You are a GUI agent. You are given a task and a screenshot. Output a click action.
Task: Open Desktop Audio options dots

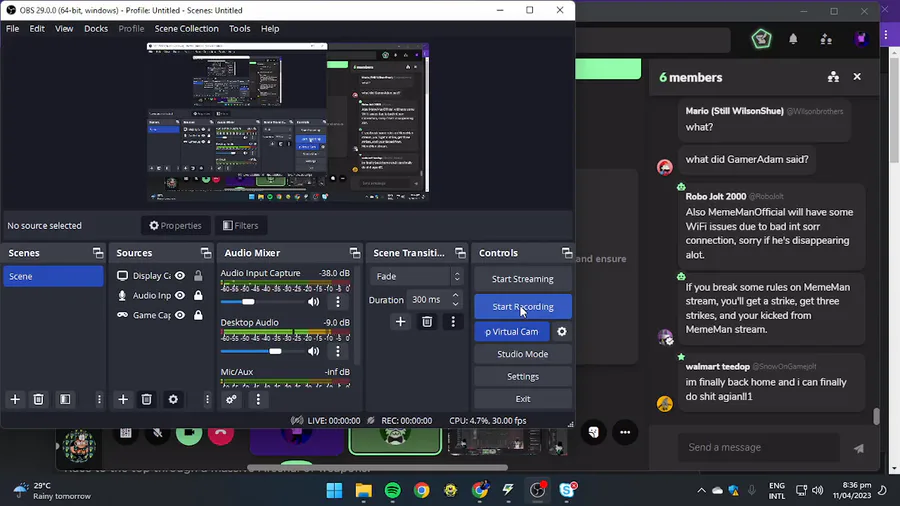[338, 351]
